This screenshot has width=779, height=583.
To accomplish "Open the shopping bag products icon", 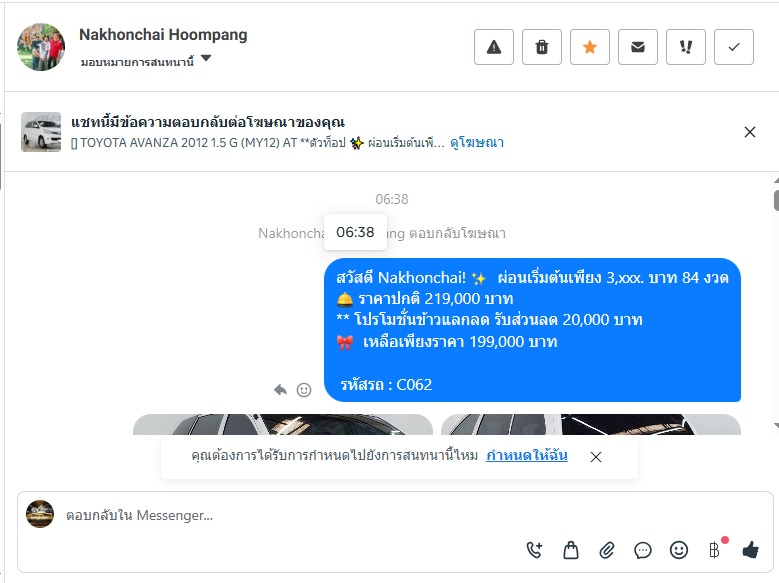I will pos(571,550).
